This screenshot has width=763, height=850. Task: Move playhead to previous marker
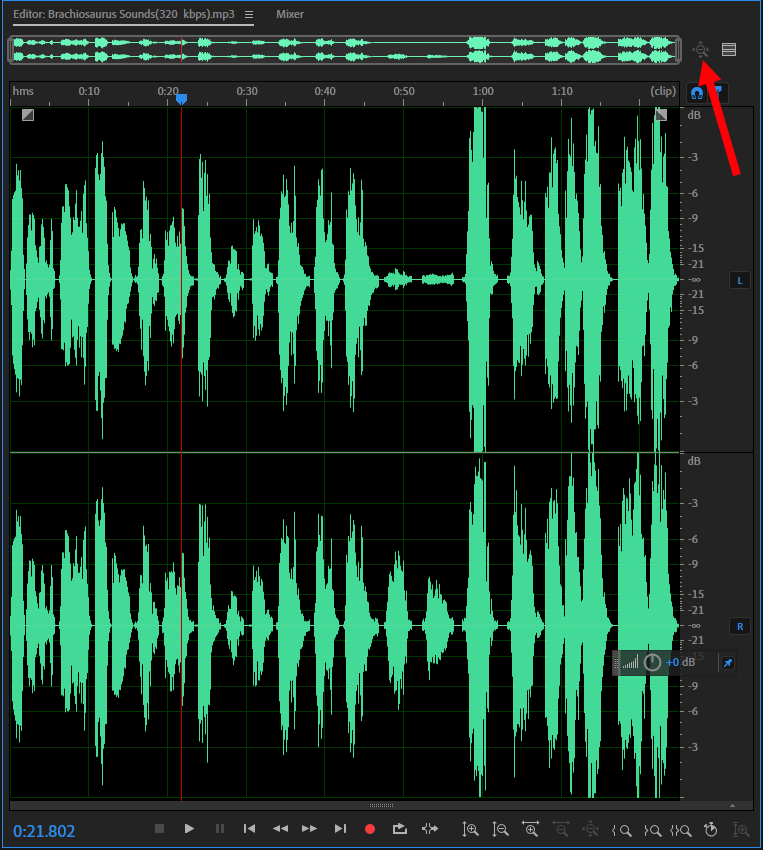(x=249, y=829)
